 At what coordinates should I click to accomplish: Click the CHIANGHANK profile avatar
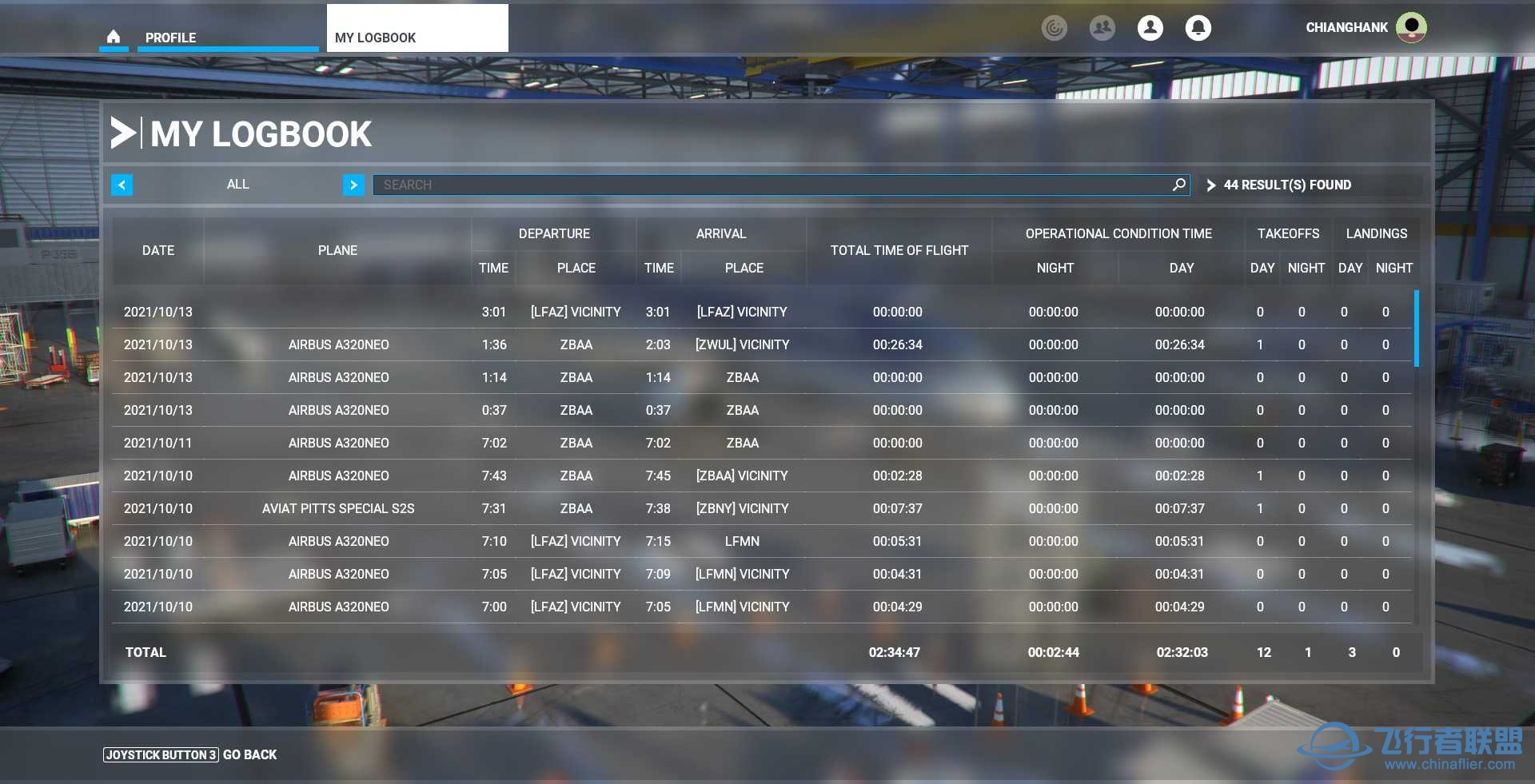[x=1412, y=27]
